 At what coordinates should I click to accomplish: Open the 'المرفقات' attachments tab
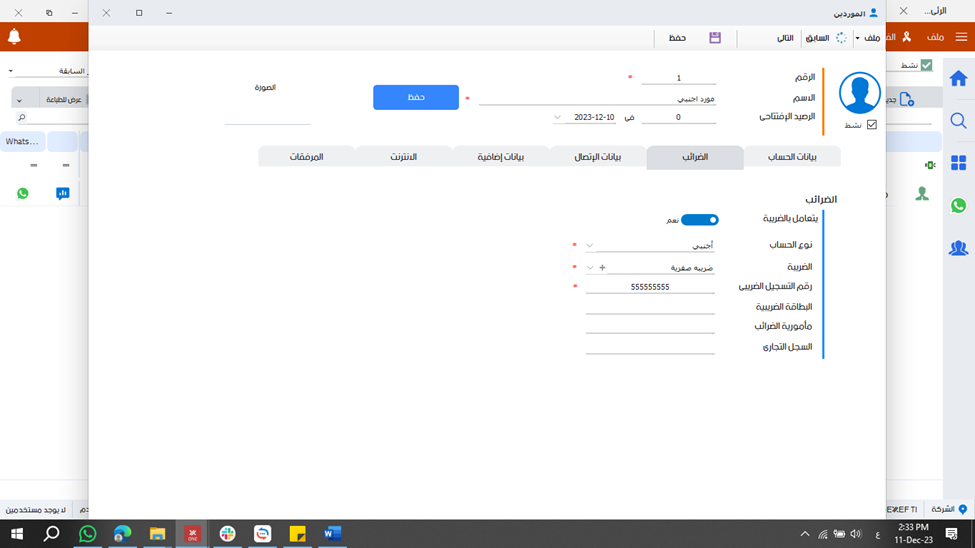(x=306, y=157)
